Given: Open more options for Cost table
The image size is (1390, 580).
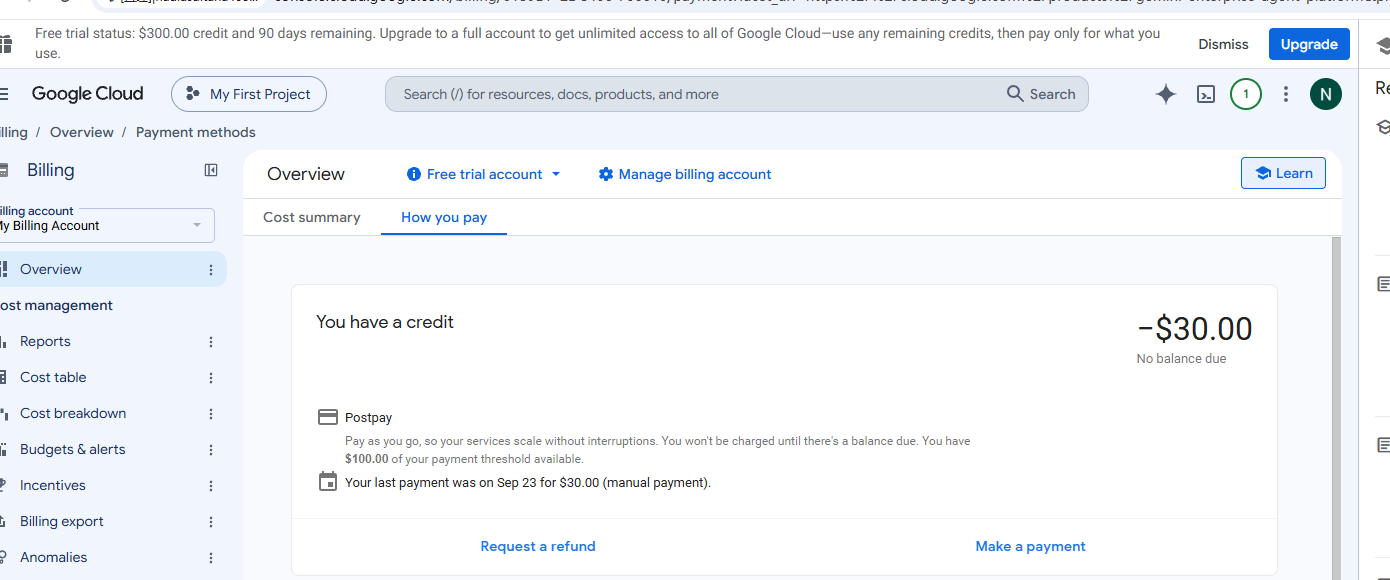Looking at the screenshot, I should pos(211,377).
